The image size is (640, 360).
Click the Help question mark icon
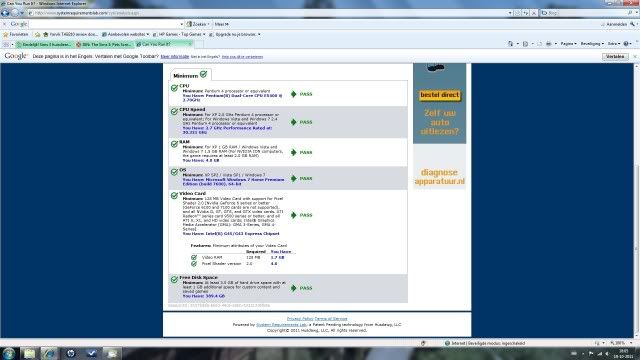626,44
